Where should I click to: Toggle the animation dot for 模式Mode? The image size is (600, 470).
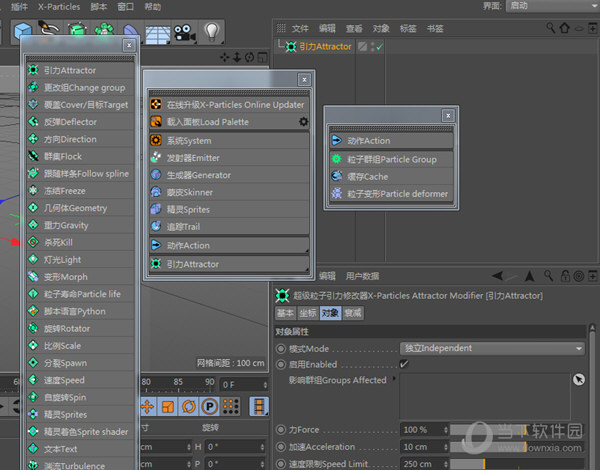(x=281, y=349)
